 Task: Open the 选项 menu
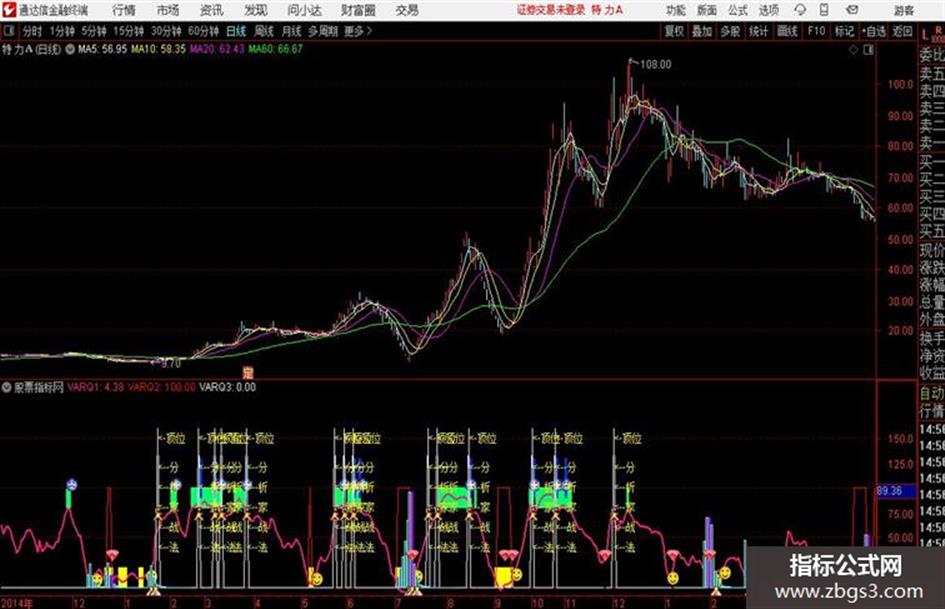[x=768, y=10]
